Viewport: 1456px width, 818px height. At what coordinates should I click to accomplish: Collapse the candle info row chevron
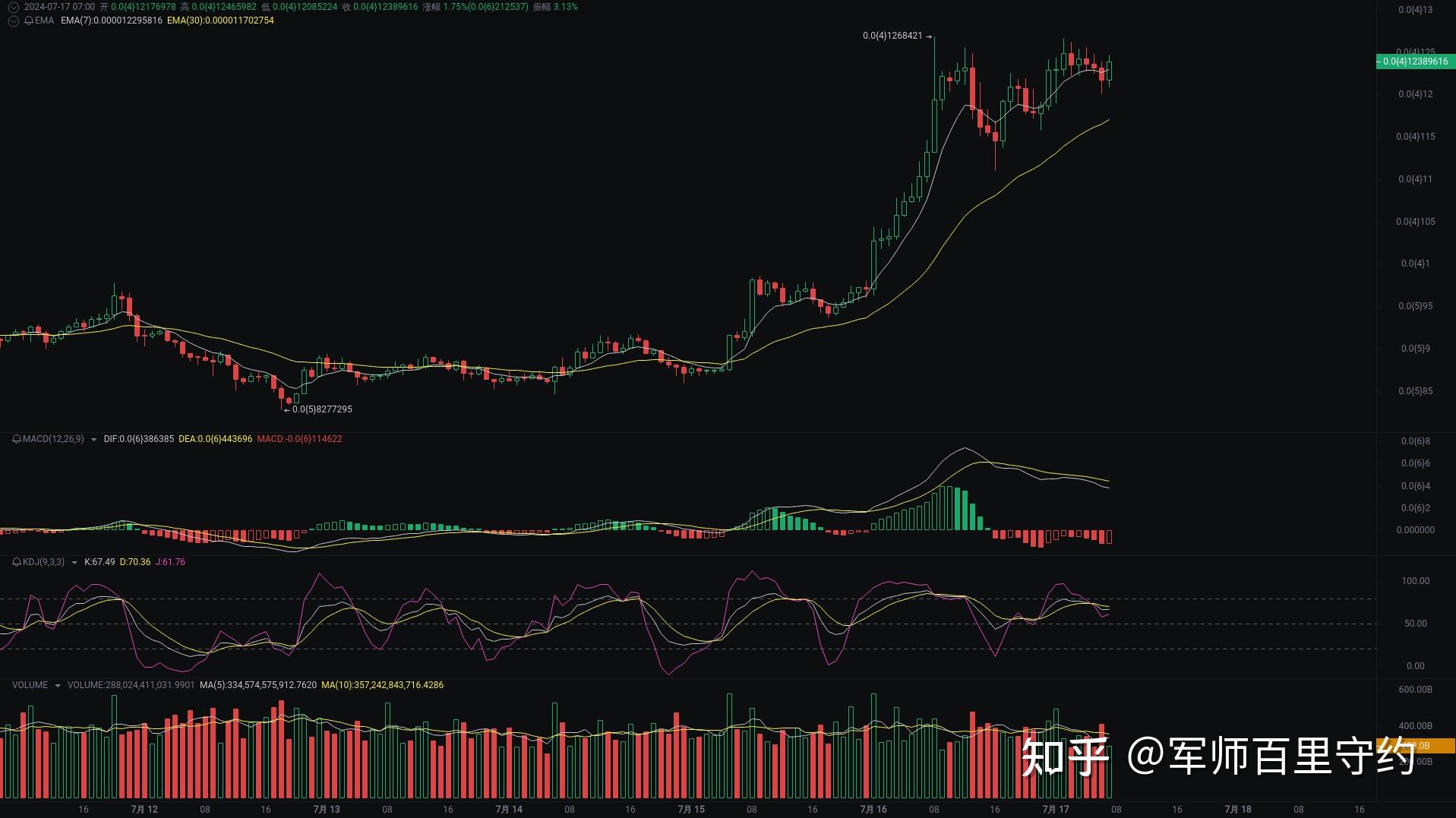tap(13, 7)
